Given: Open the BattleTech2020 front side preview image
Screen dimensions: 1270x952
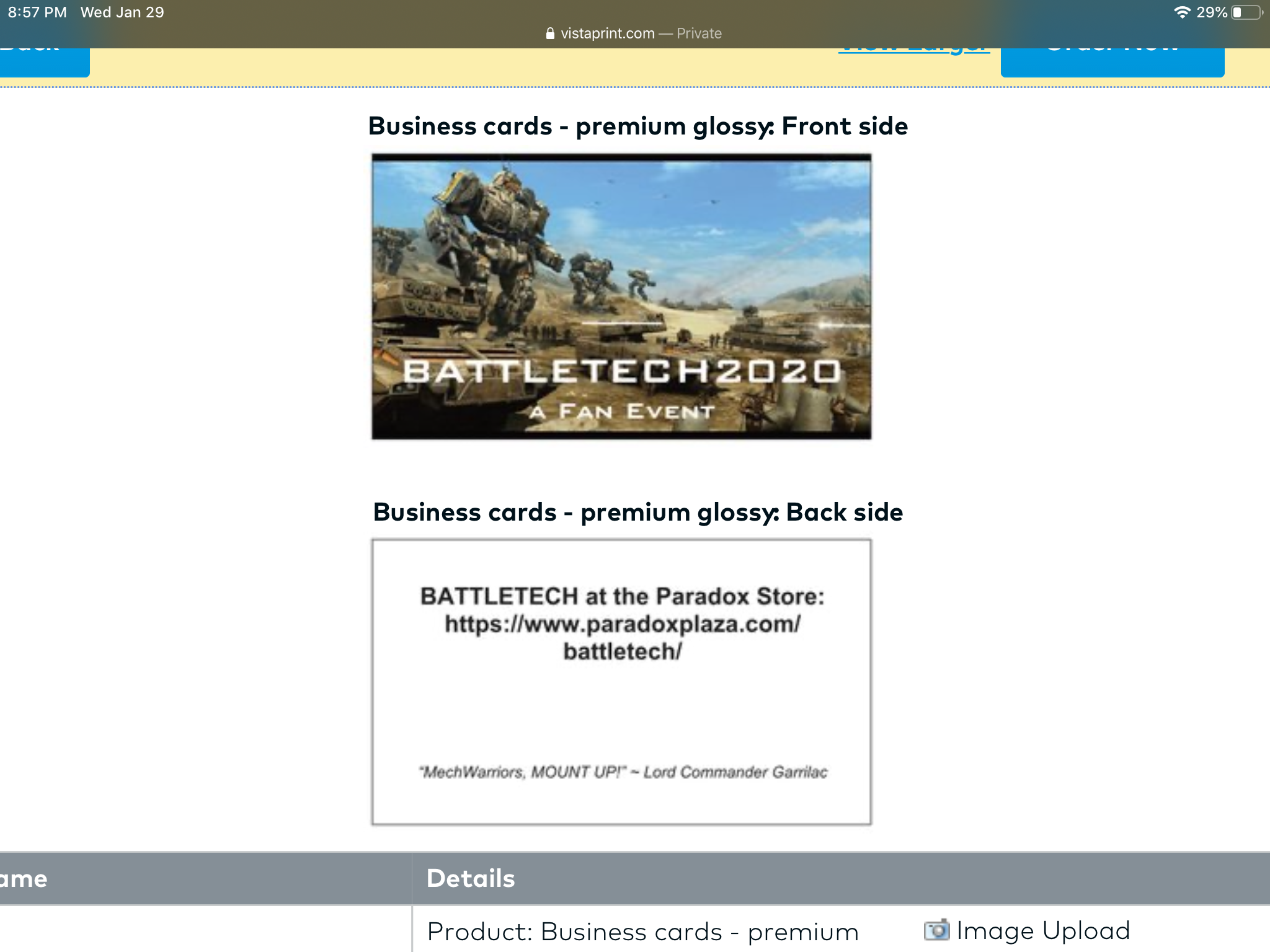Looking at the screenshot, I should [621, 296].
